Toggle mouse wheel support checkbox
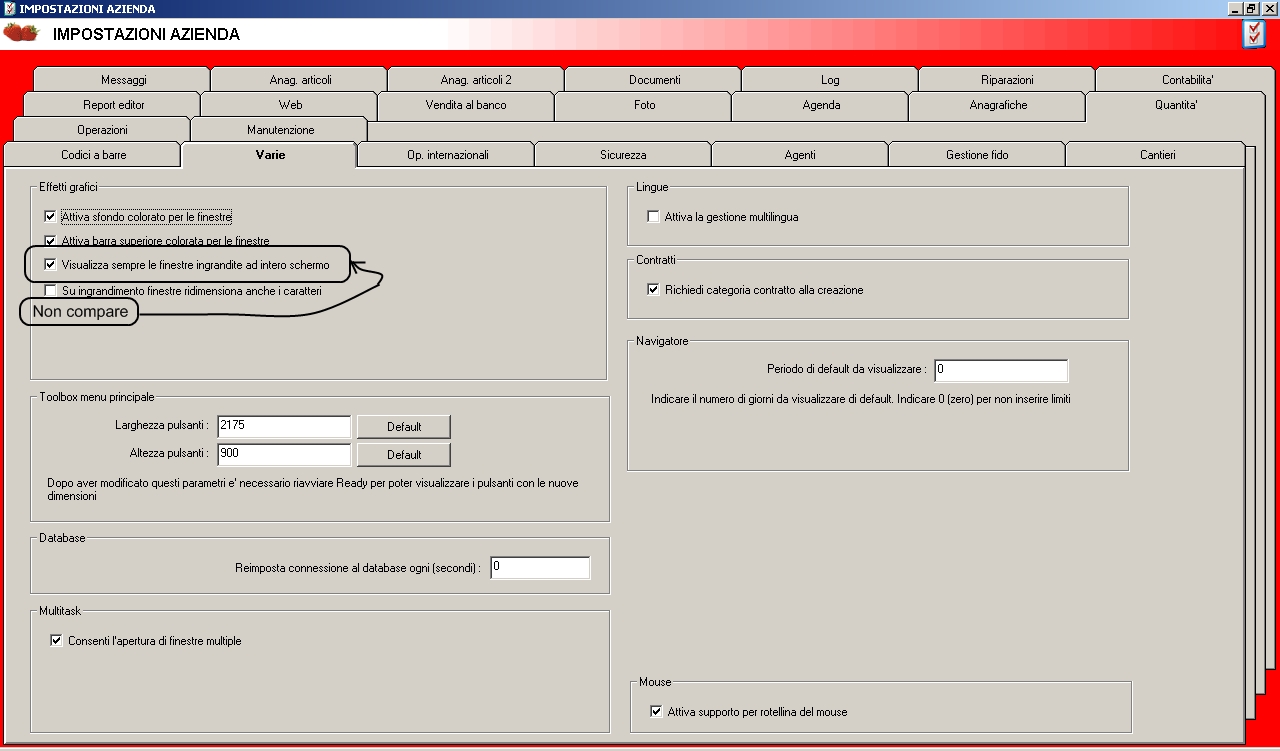The width and height of the screenshot is (1280, 751). click(656, 712)
